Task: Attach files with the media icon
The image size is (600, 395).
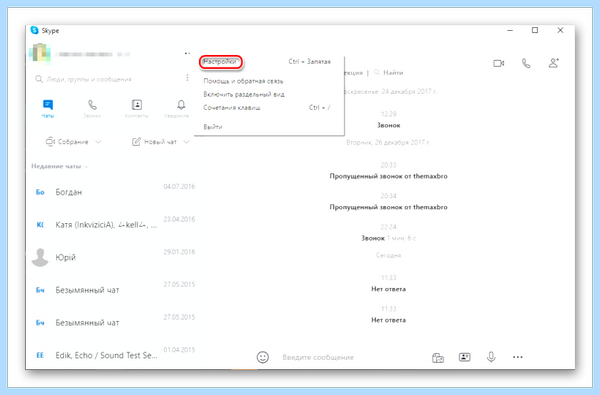Action: click(x=438, y=357)
